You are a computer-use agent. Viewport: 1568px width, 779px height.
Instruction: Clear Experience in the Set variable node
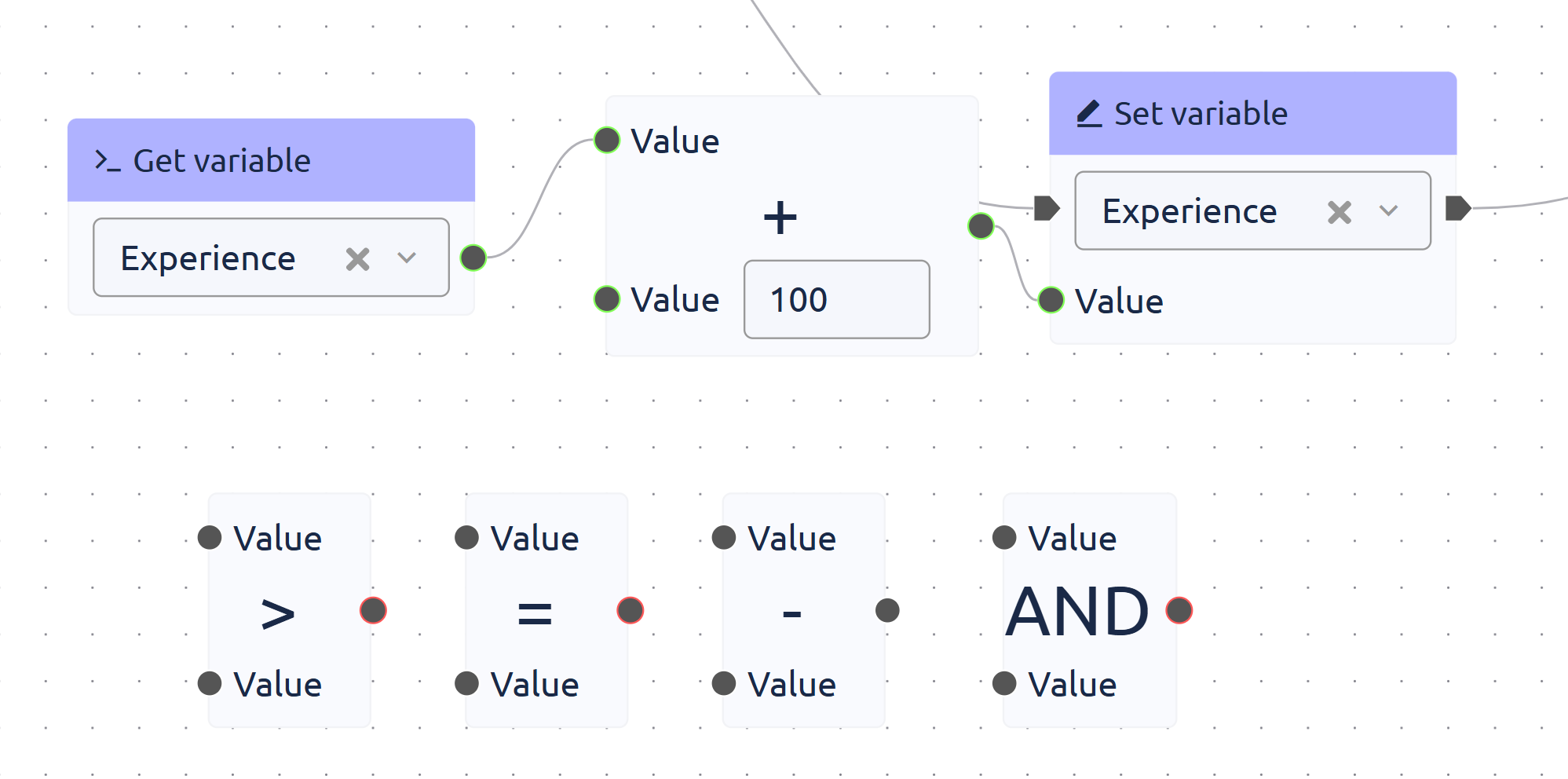coord(1339,211)
